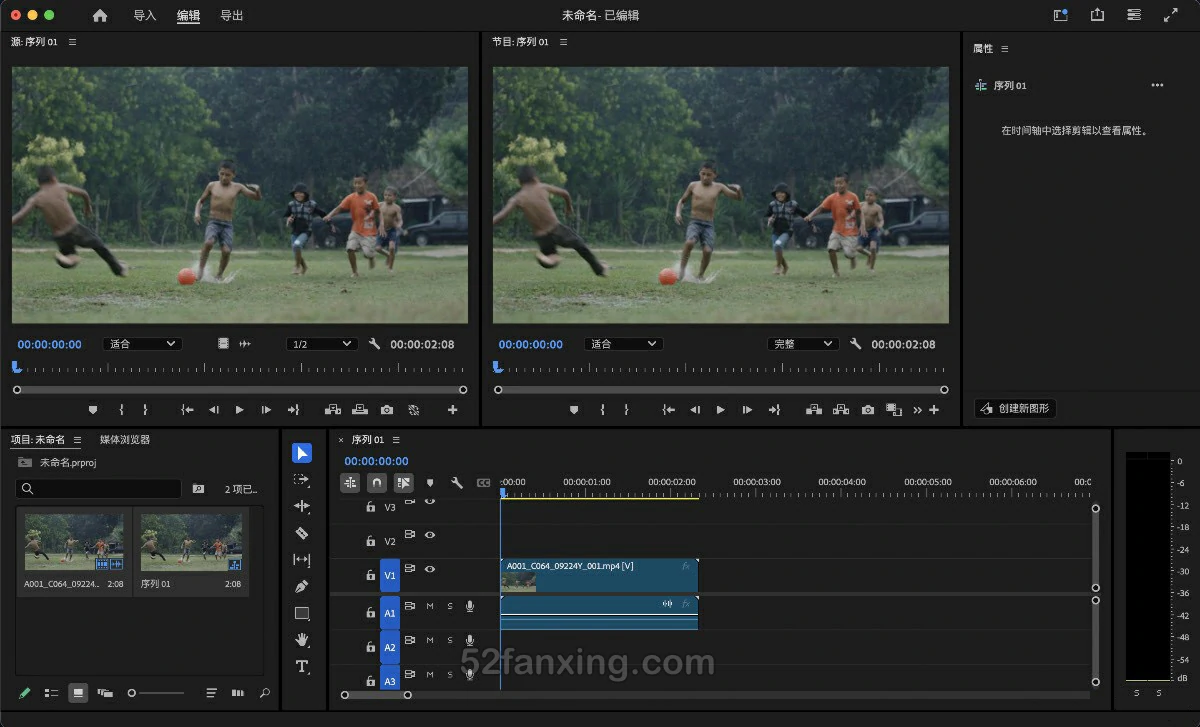Mute audio track A1
Screen dimensions: 1200x727
click(430, 606)
